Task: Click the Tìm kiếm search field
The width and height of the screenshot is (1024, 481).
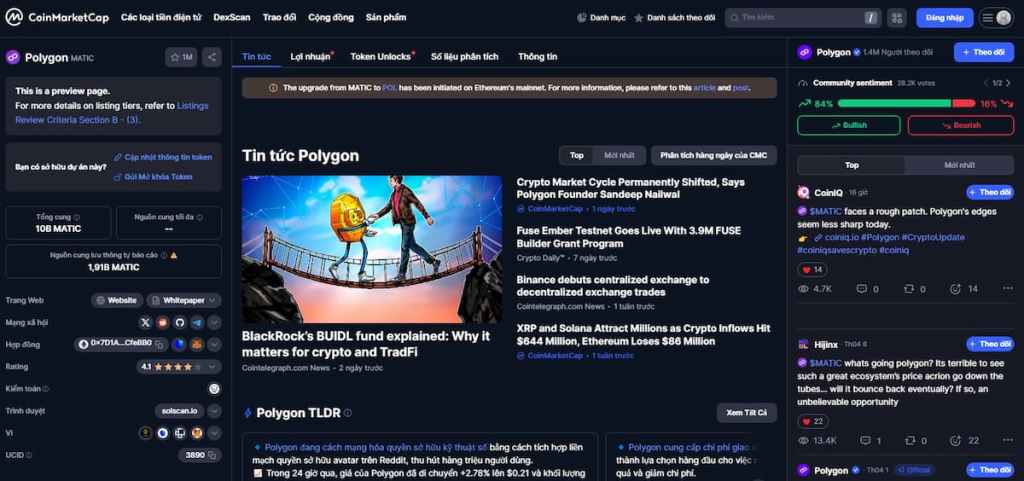Action: click(803, 18)
